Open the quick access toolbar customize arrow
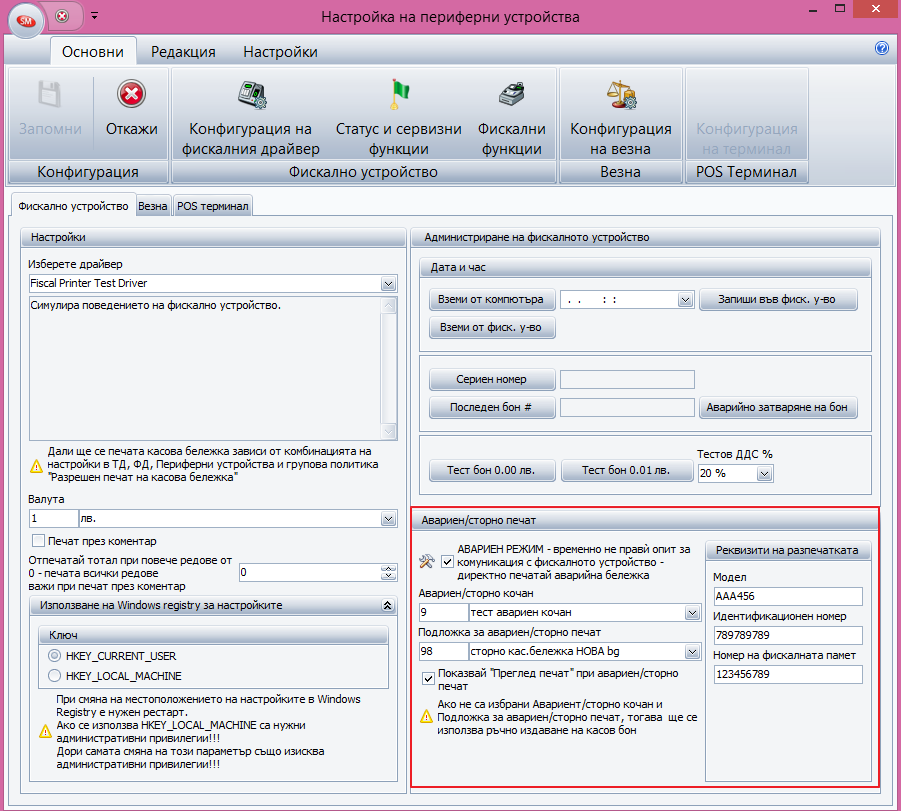901x811 pixels. [94, 16]
